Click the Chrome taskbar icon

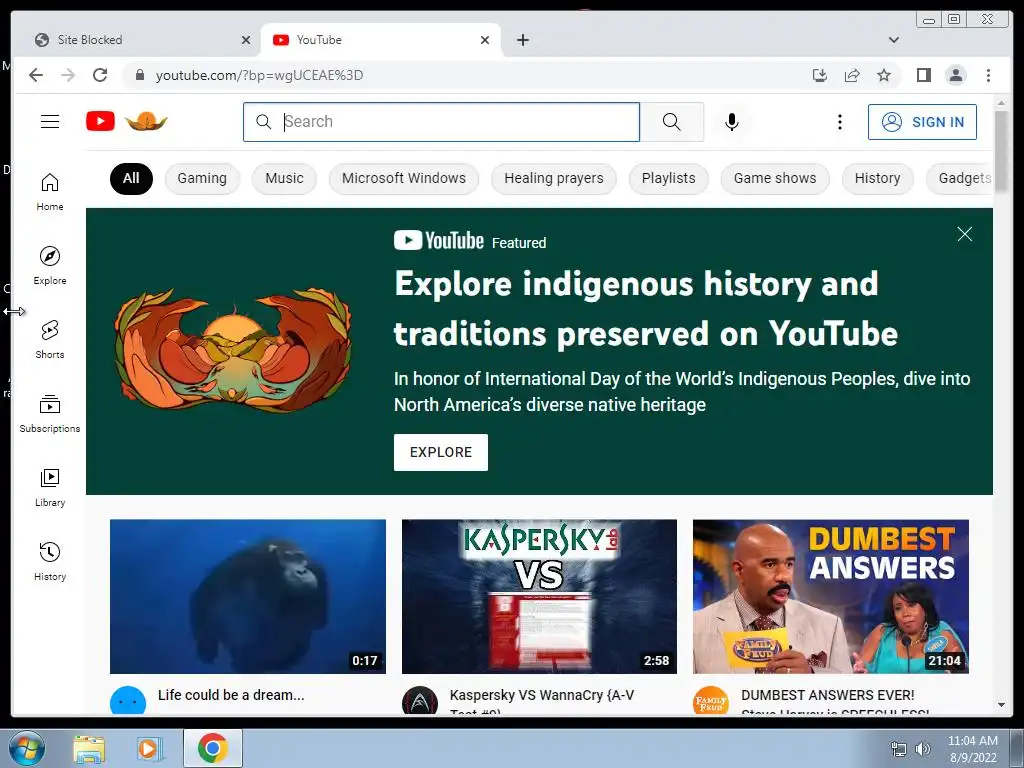213,748
